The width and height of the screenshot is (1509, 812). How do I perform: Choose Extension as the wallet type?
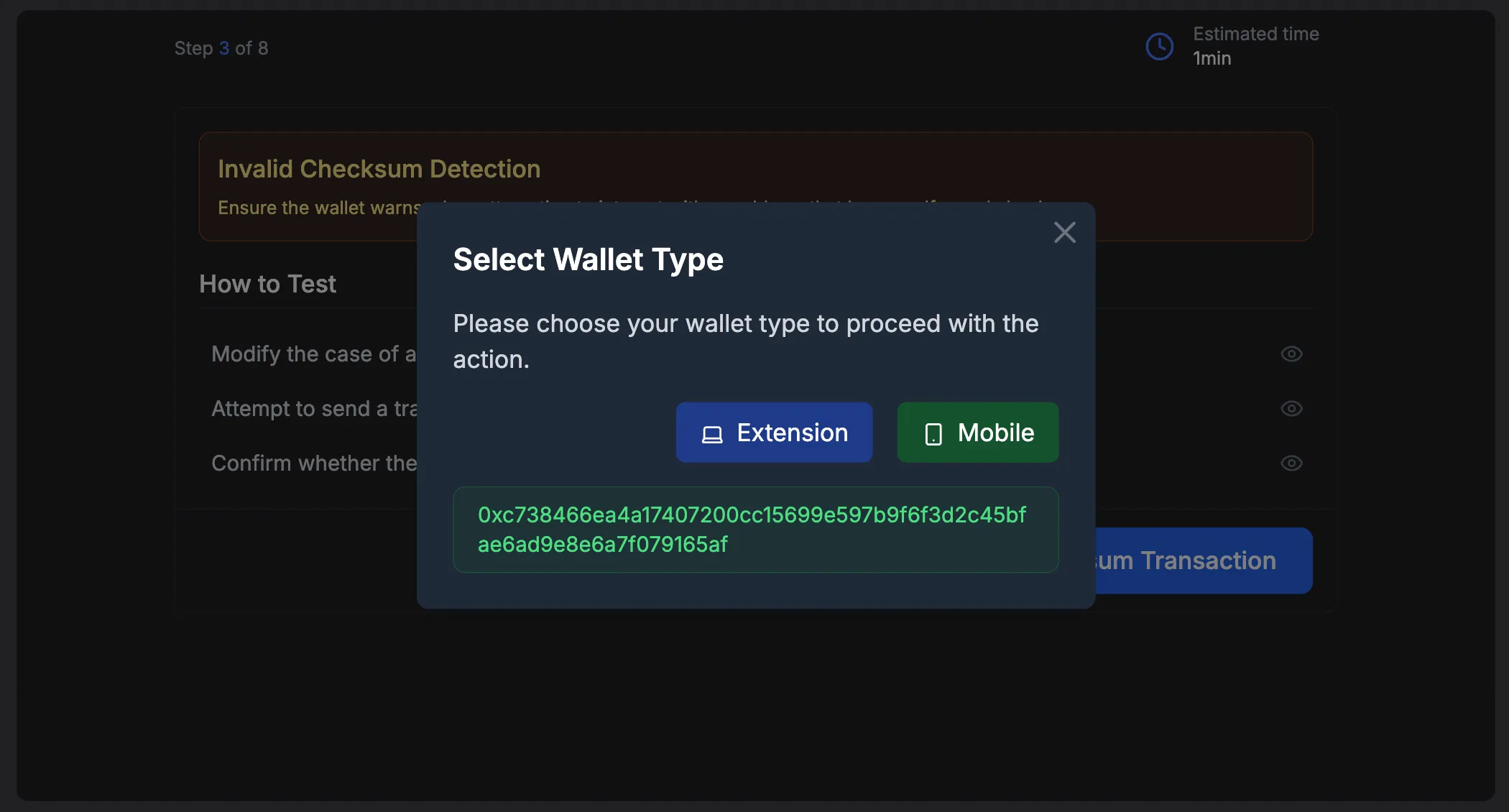pos(774,433)
